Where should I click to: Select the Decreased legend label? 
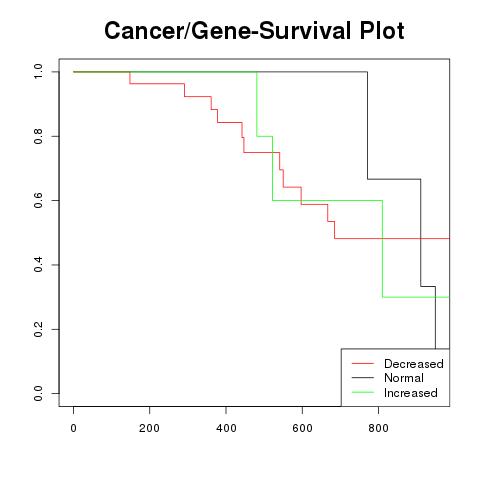point(414,364)
